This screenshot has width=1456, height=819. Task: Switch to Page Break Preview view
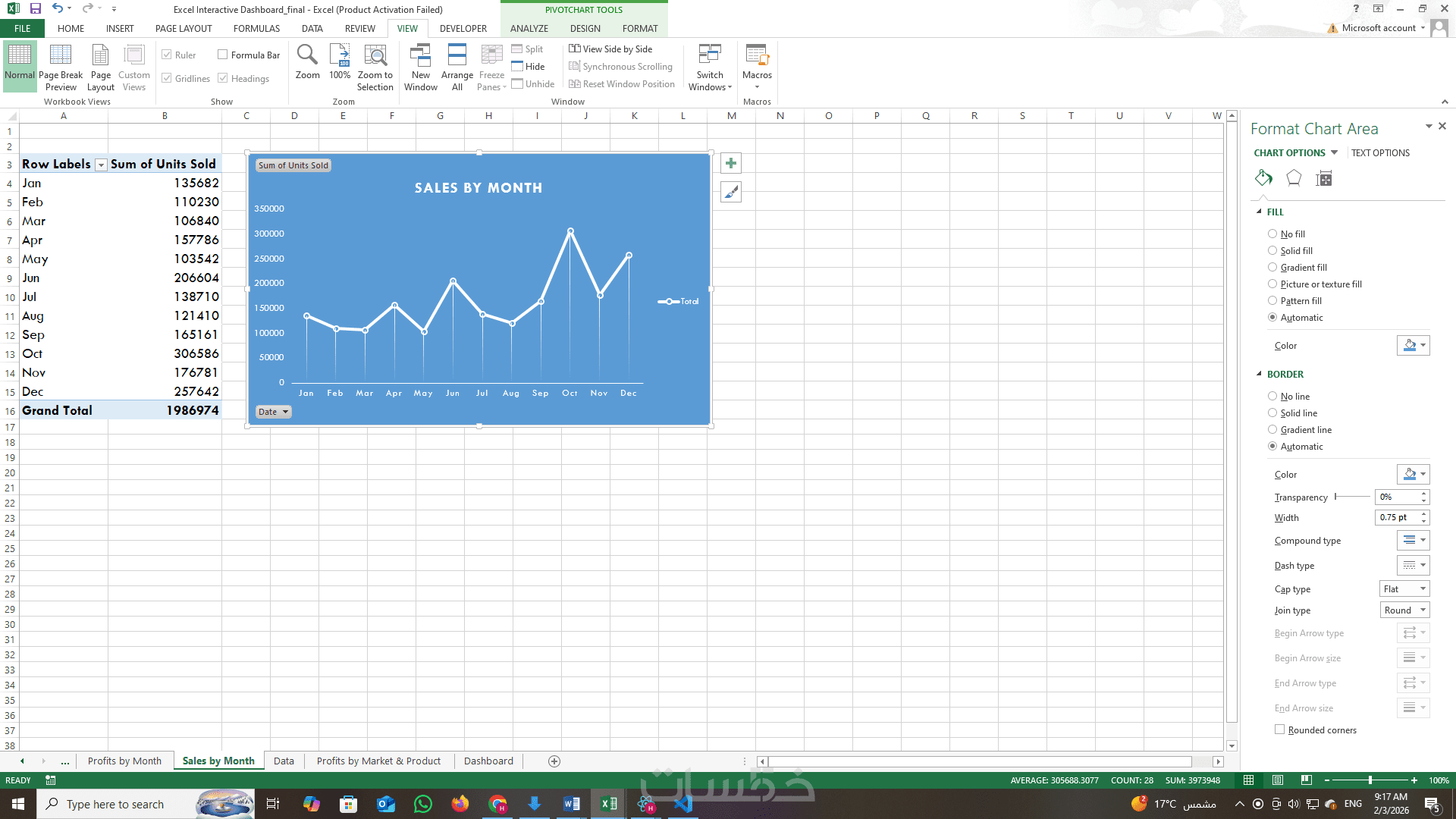click(61, 67)
